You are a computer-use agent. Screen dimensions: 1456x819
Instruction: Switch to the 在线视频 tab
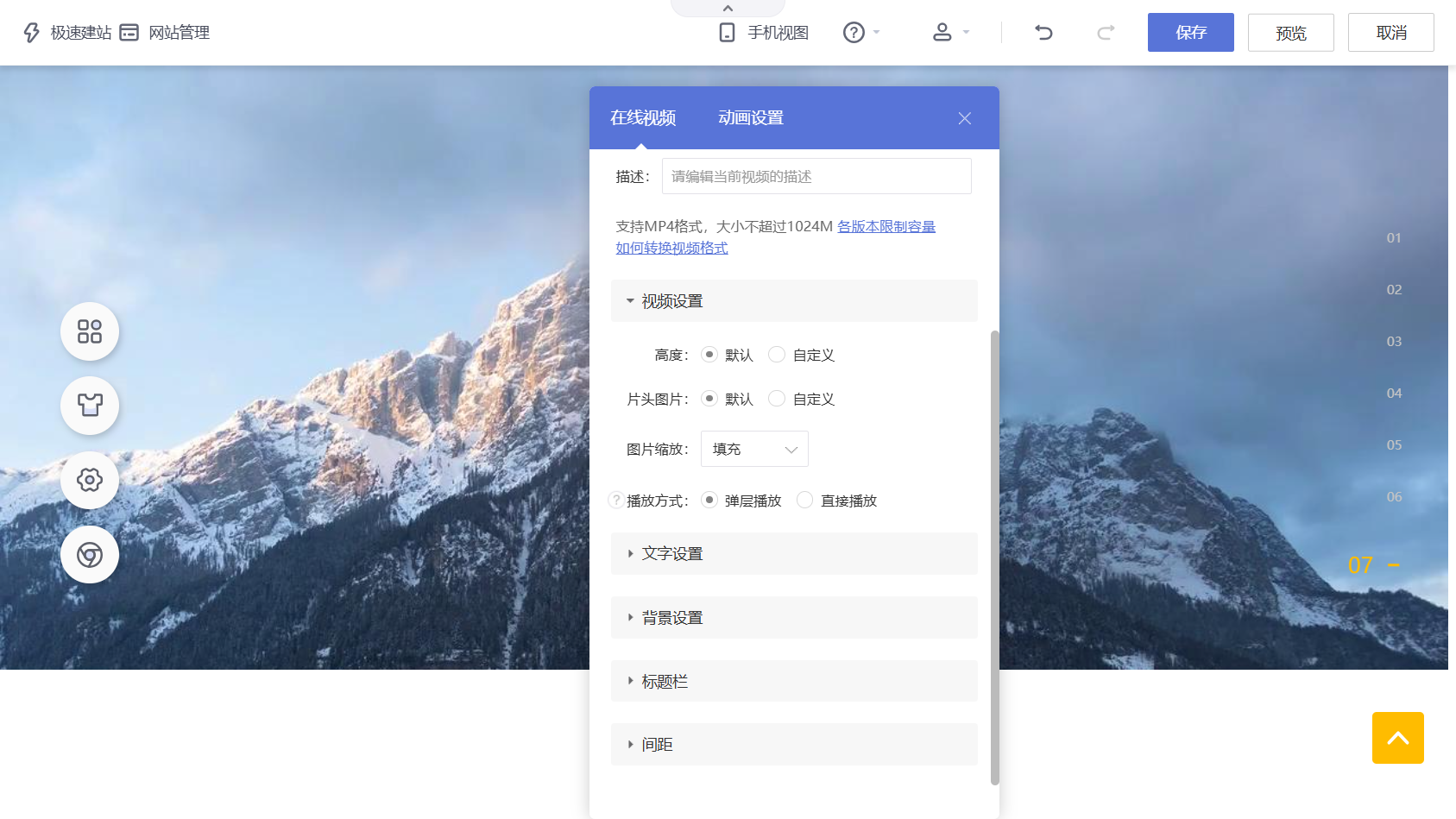[643, 118]
